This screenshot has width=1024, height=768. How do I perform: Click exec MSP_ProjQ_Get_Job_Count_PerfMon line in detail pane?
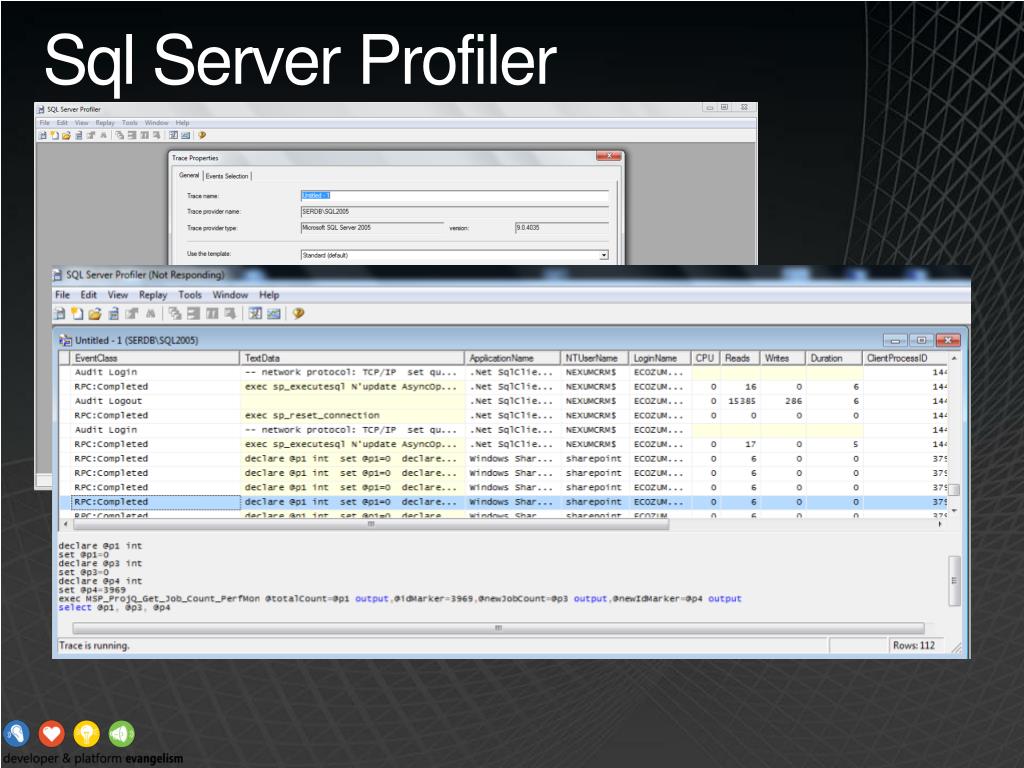tap(400, 598)
